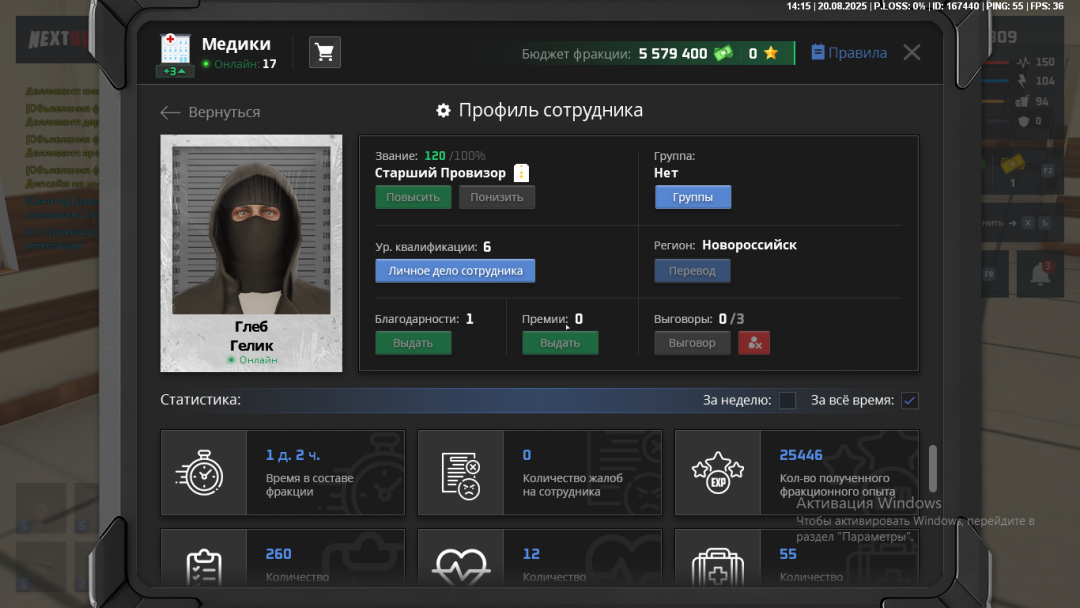
Task: Click the EXP stars experience icon
Action: pyautogui.click(x=718, y=473)
